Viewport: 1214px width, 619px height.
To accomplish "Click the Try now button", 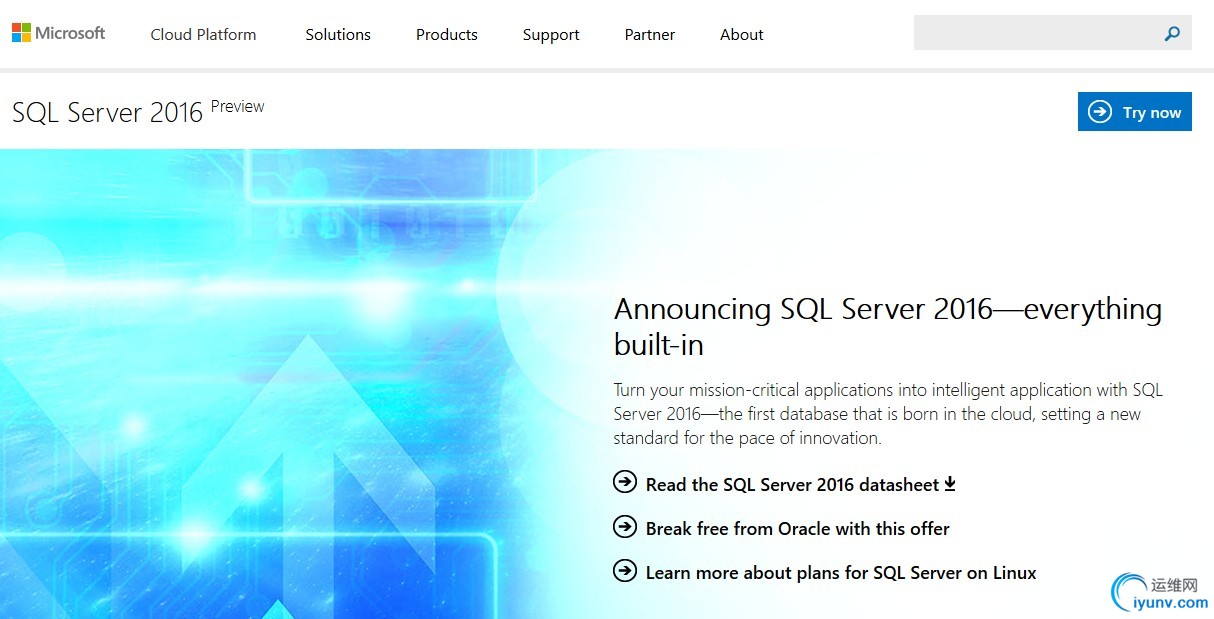I will [1135, 112].
